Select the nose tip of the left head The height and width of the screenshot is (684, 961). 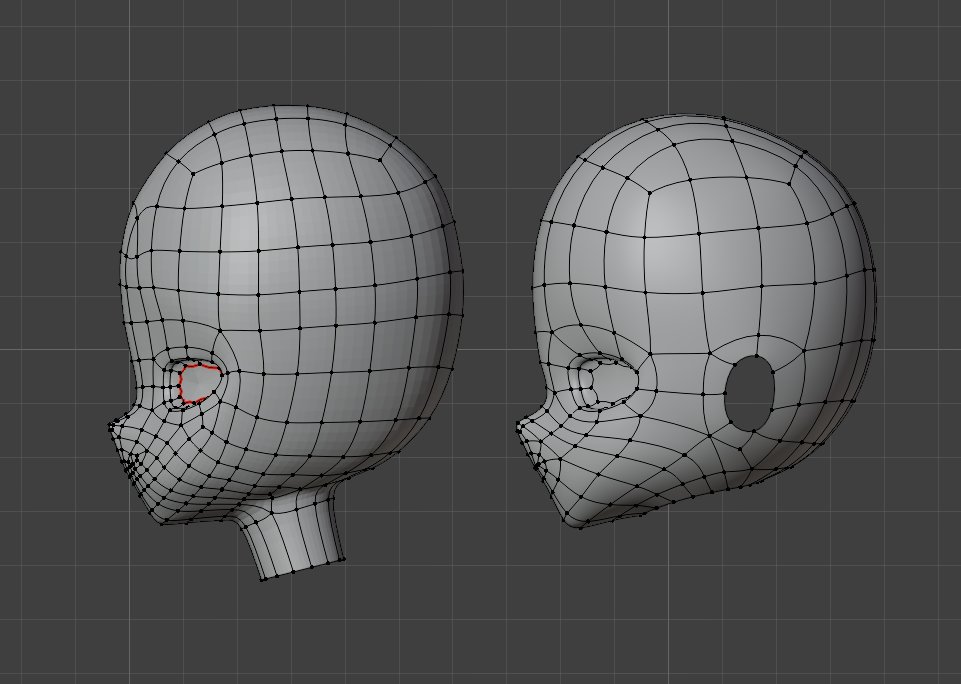[114, 427]
